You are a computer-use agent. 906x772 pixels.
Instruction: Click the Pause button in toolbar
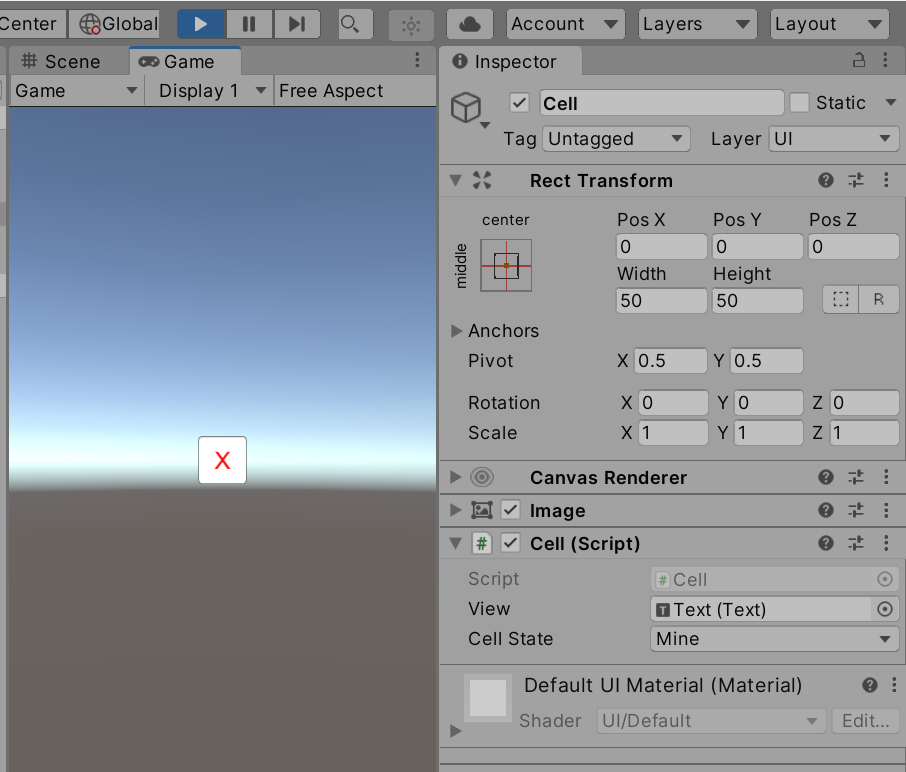tap(249, 24)
